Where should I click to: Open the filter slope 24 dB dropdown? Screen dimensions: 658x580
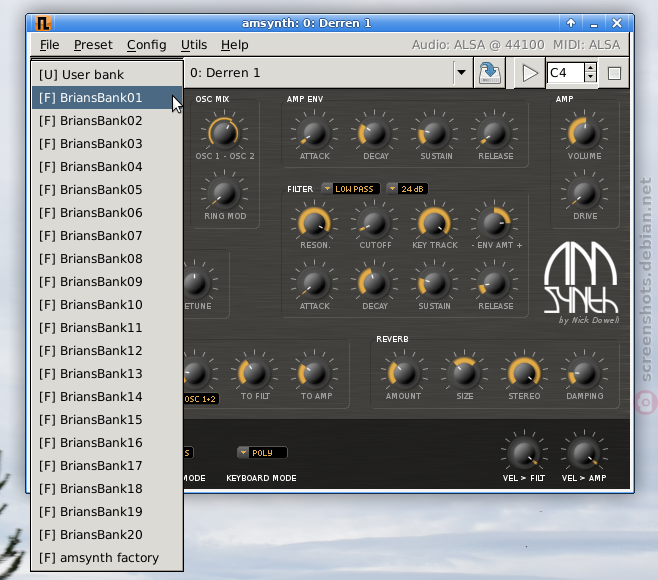coord(407,189)
